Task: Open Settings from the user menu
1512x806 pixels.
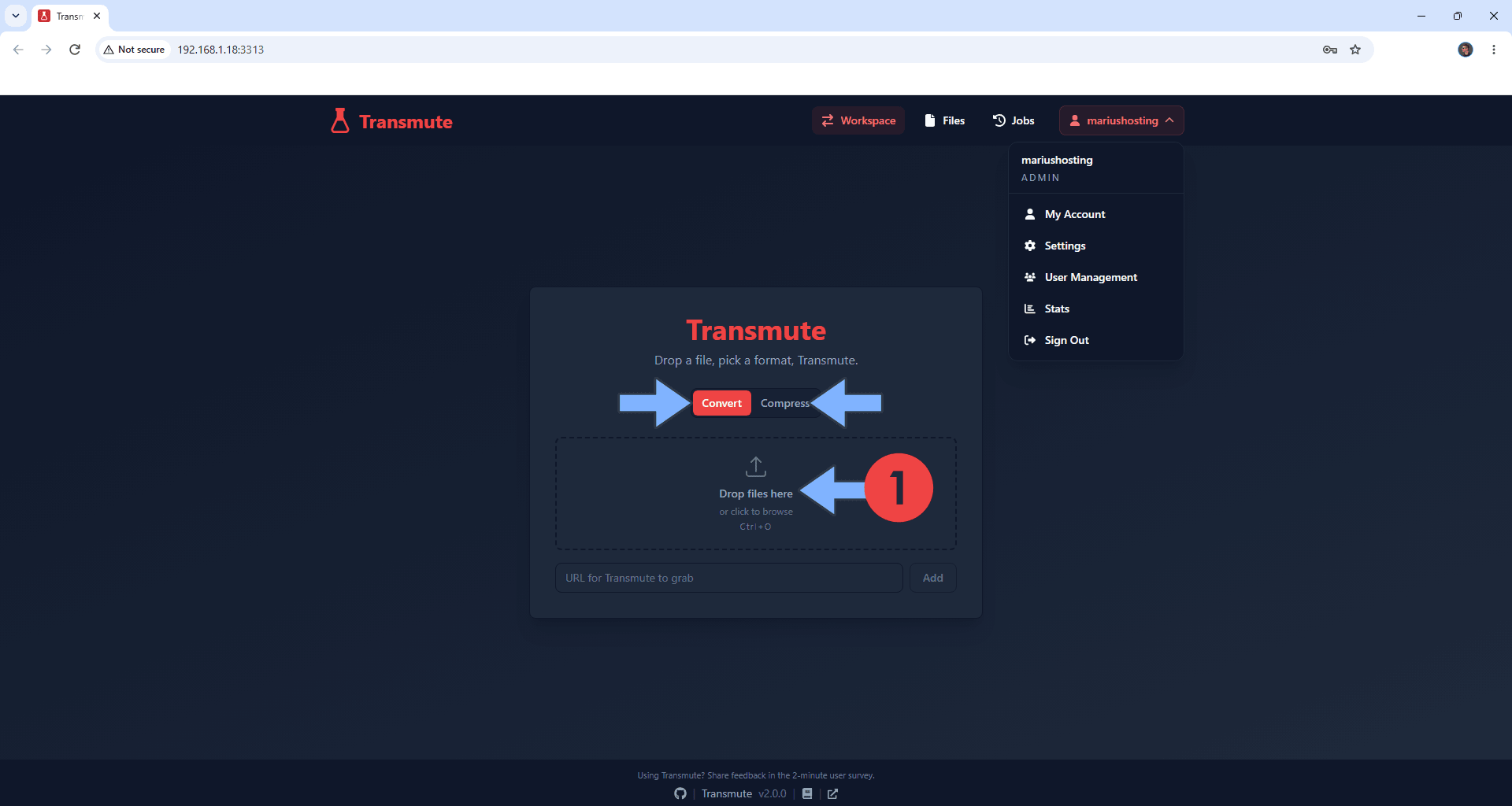Action: tap(1095, 246)
